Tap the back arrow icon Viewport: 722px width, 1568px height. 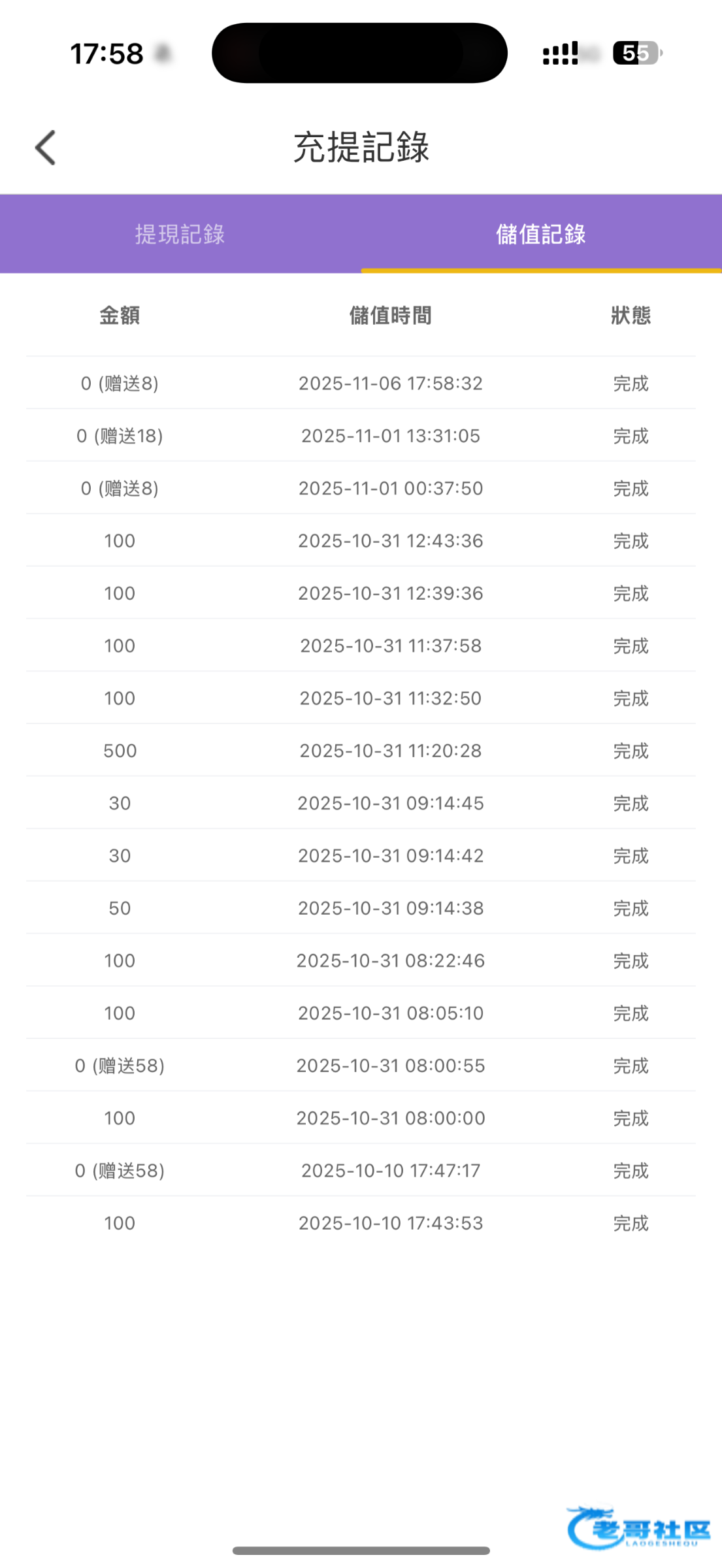pos(46,148)
